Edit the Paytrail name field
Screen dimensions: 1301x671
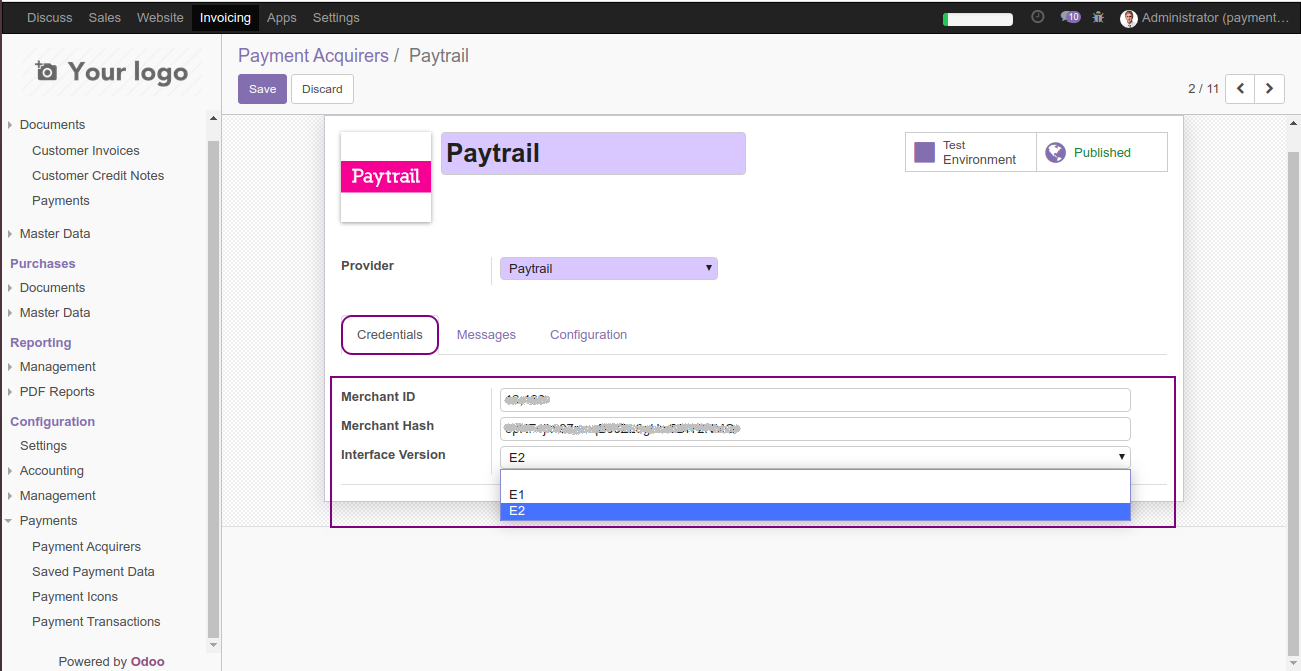[x=593, y=153]
